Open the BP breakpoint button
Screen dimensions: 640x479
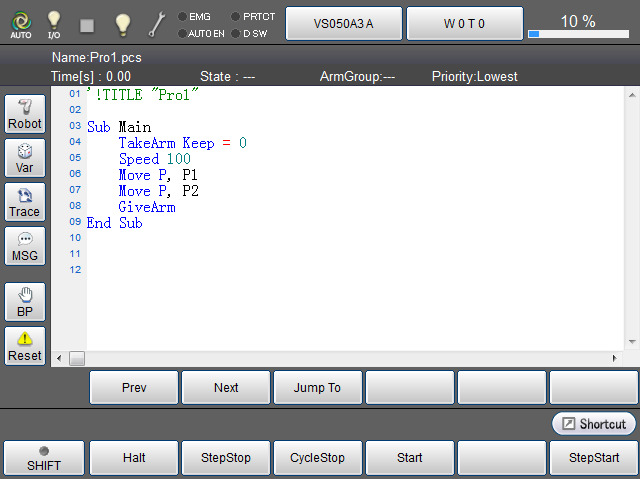[x=25, y=302]
